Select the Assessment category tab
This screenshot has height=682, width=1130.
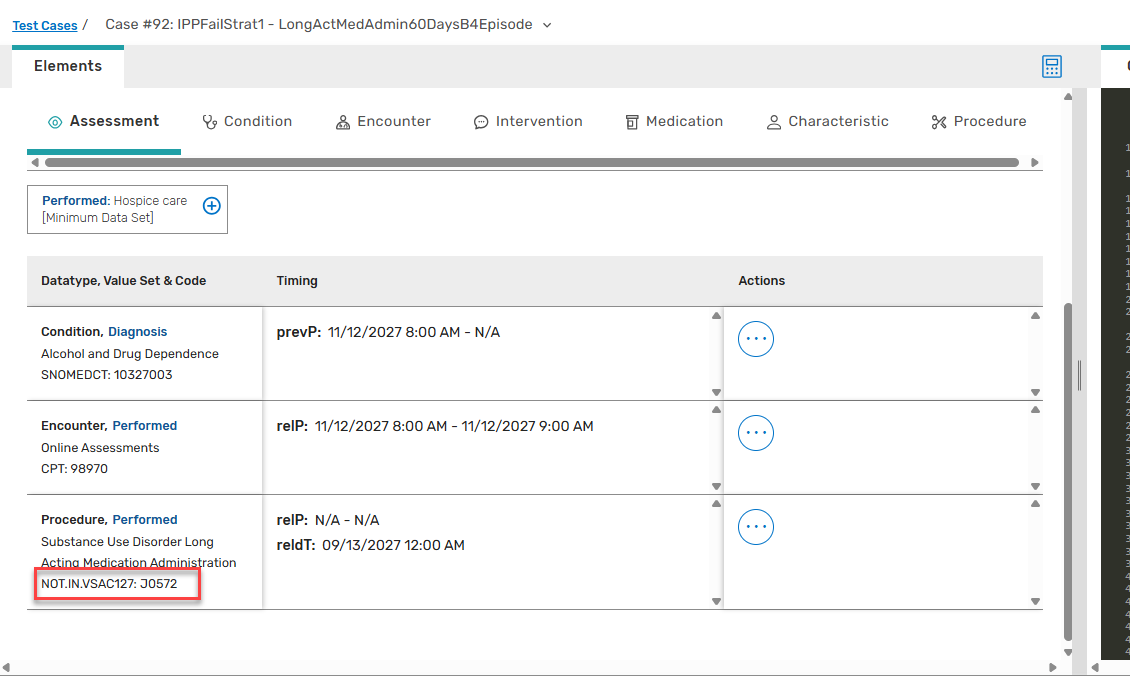pyautogui.click(x=104, y=122)
